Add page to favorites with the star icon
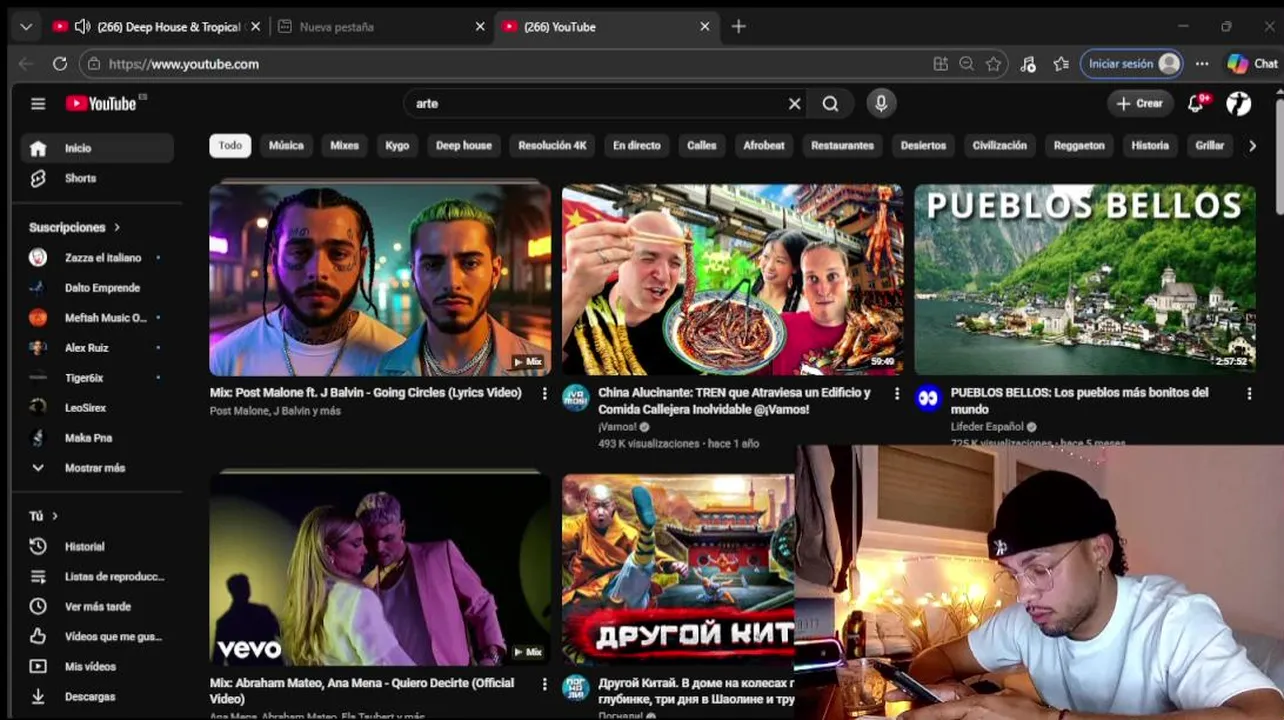Screen dimensions: 1284x720 [993, 64]
